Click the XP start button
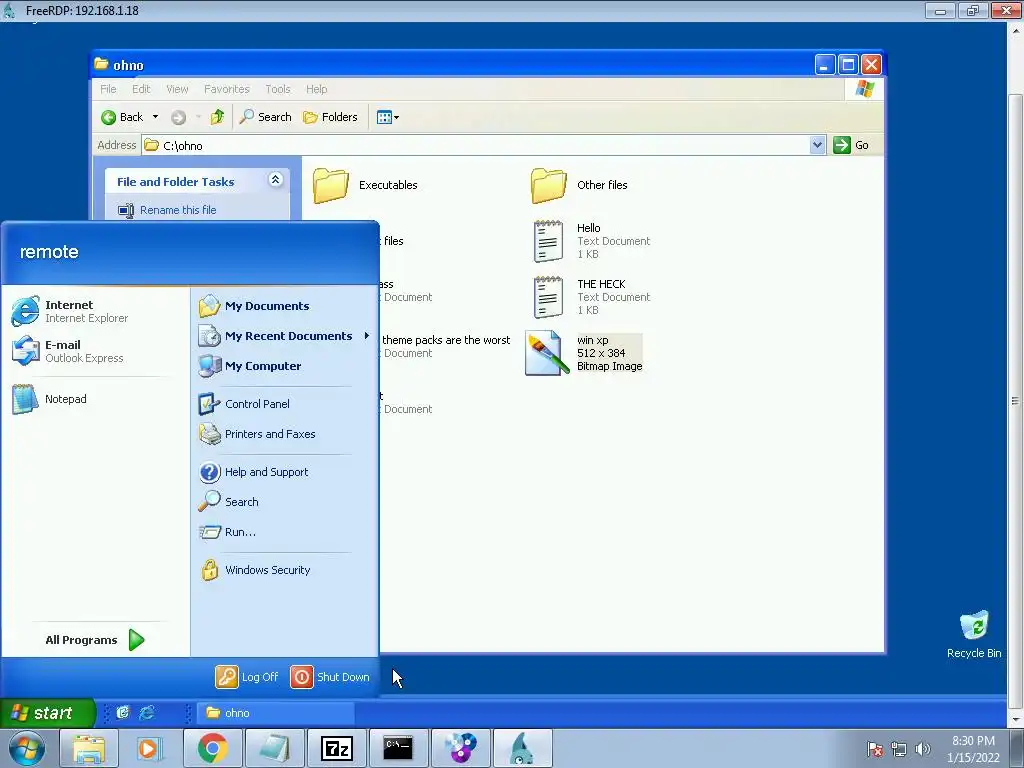This screenshot has width=1024, height=768. tap(47, 712)
